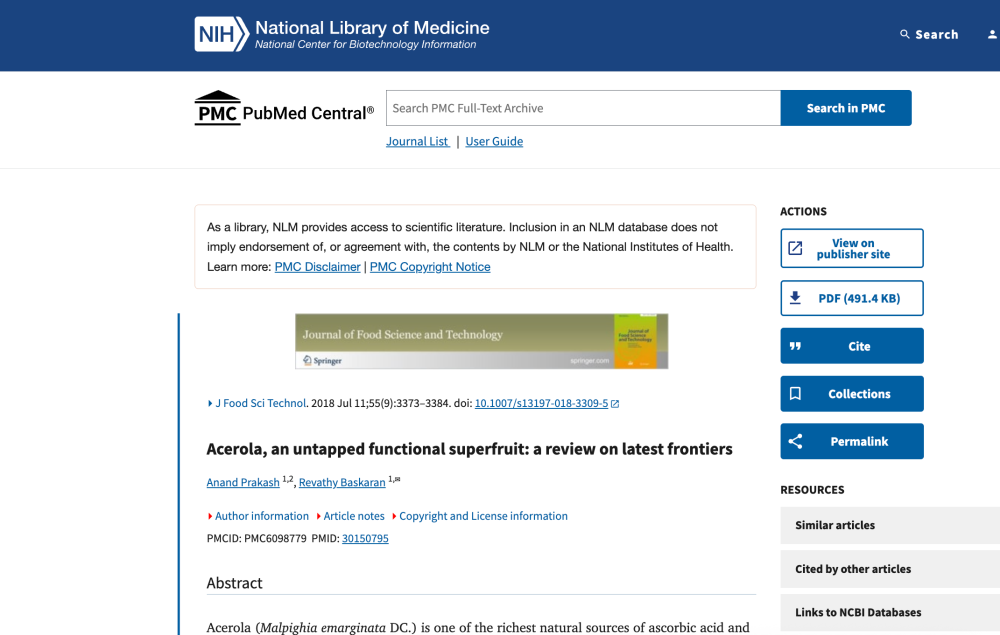Viewport: 1000px width, 635px height.
Task: Click the external-link icon after the DOI
Action: [615, 404]
